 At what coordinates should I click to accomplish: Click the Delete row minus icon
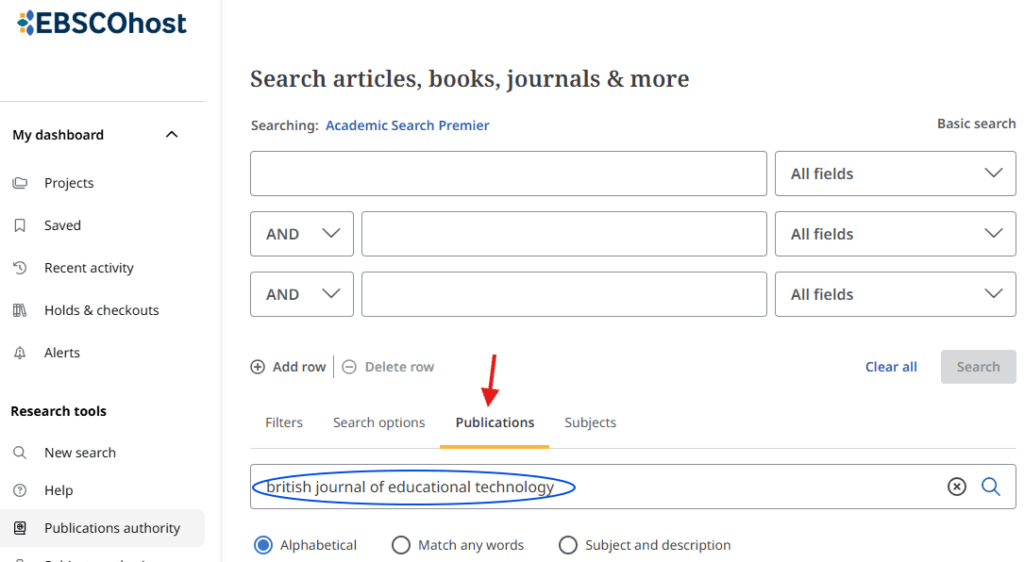tap(349, 367)
